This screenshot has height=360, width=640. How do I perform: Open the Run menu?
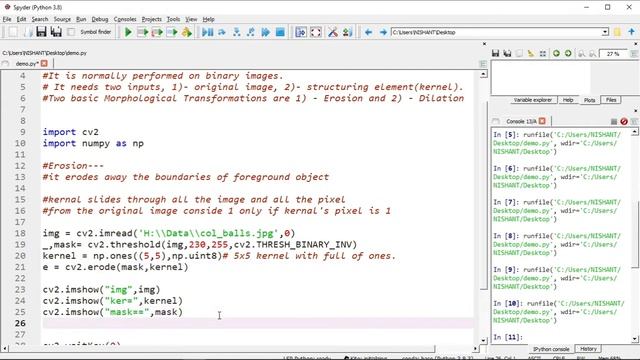click(81, 19)
